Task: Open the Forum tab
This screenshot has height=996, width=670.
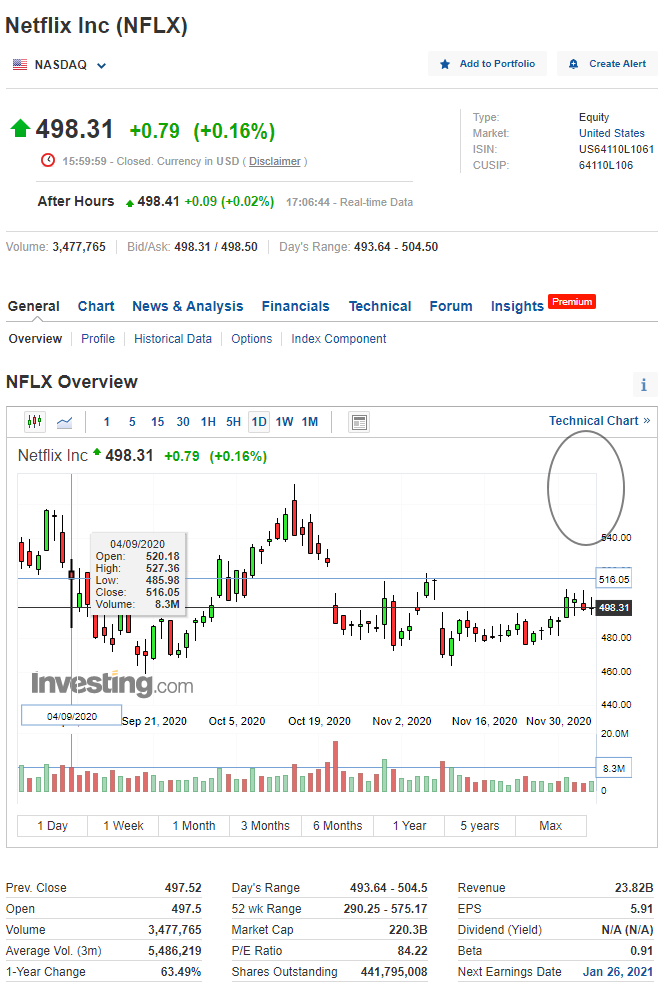Action: coord(451,306)
